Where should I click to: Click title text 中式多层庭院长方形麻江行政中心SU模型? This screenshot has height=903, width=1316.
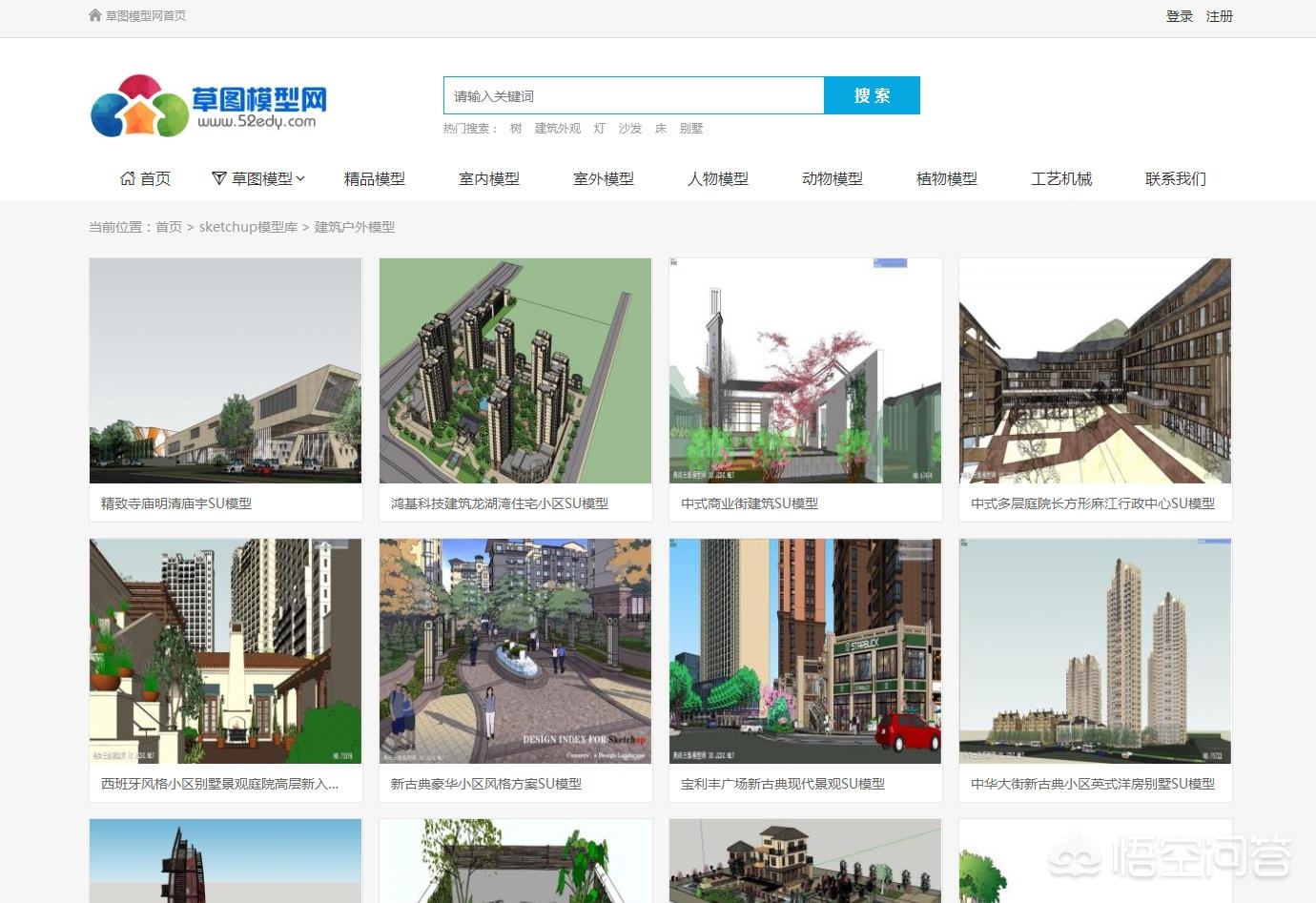[1093, 503]
